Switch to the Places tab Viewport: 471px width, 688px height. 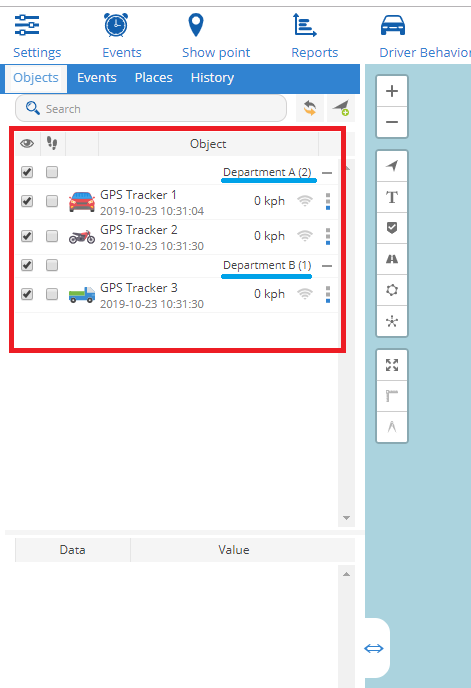pyautogui.click(x=154, y=78)
